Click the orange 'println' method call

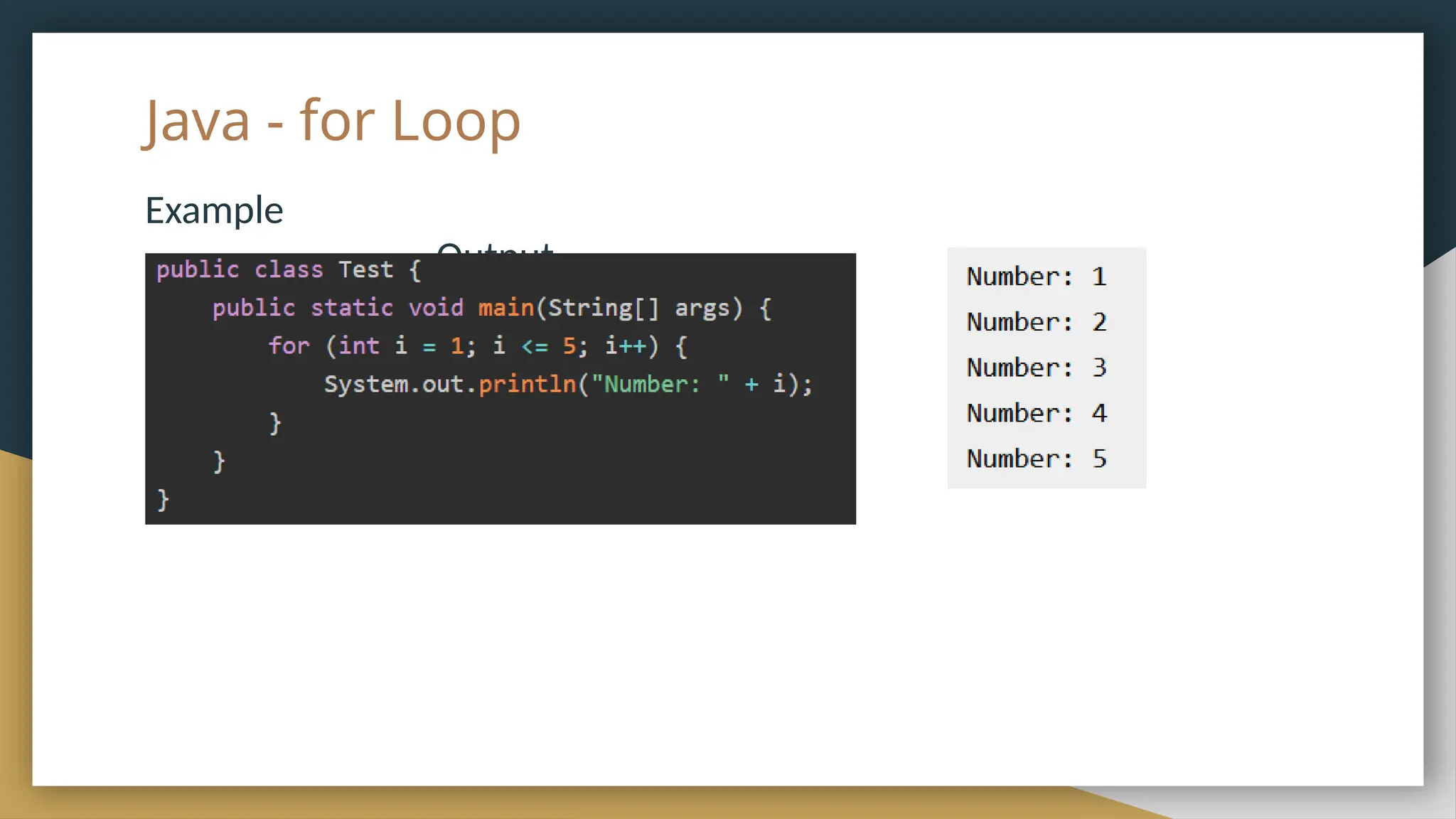tap(527, 385)
